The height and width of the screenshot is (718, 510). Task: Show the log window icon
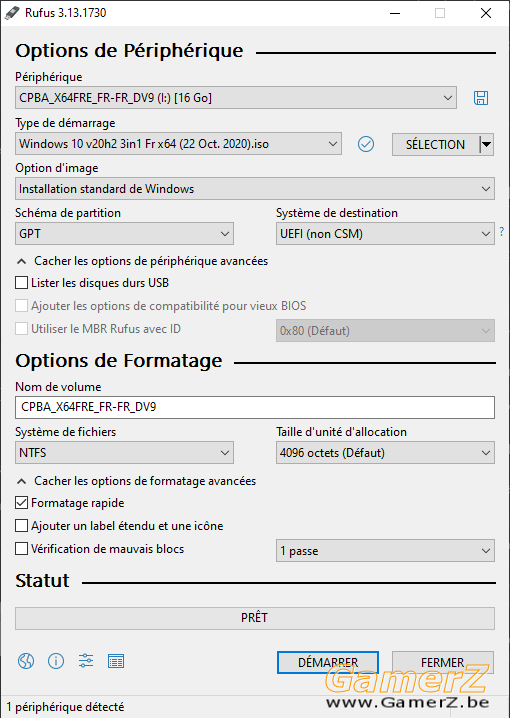pyautogui.click(x=116, y=661)
